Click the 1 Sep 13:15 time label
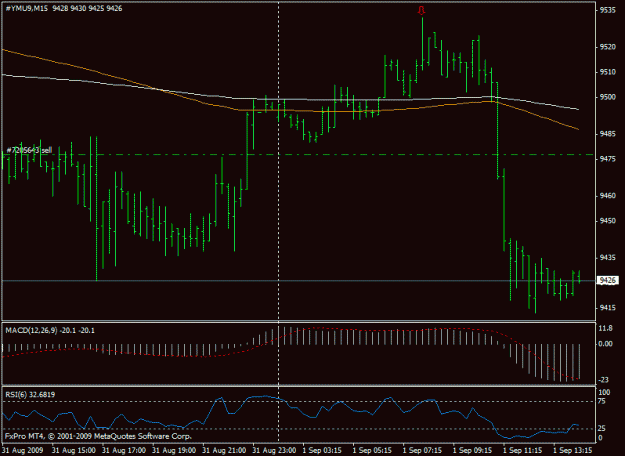The image size is (625, 456). (x=573, y=450)
